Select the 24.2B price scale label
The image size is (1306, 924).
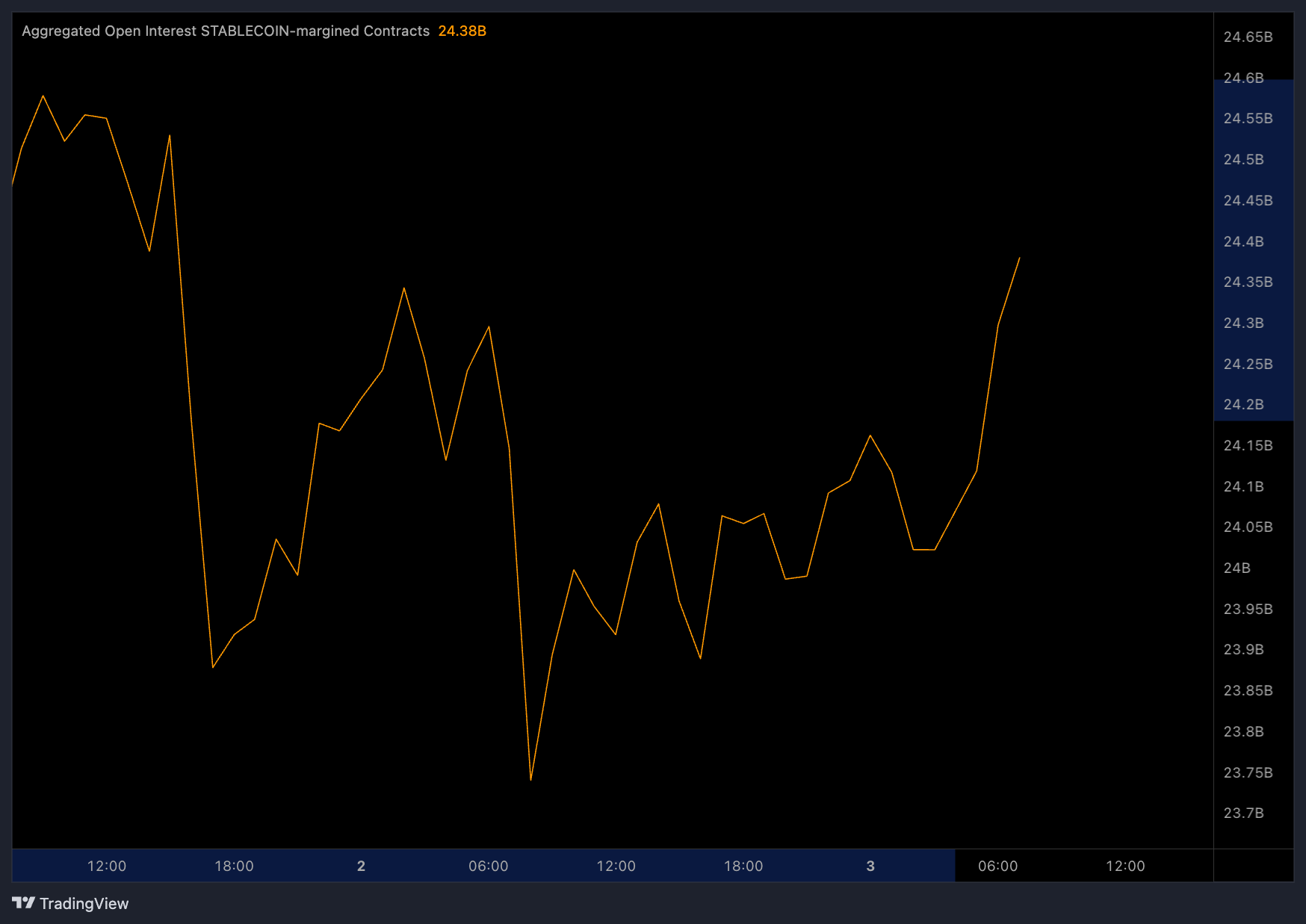tap(1243, 404)
